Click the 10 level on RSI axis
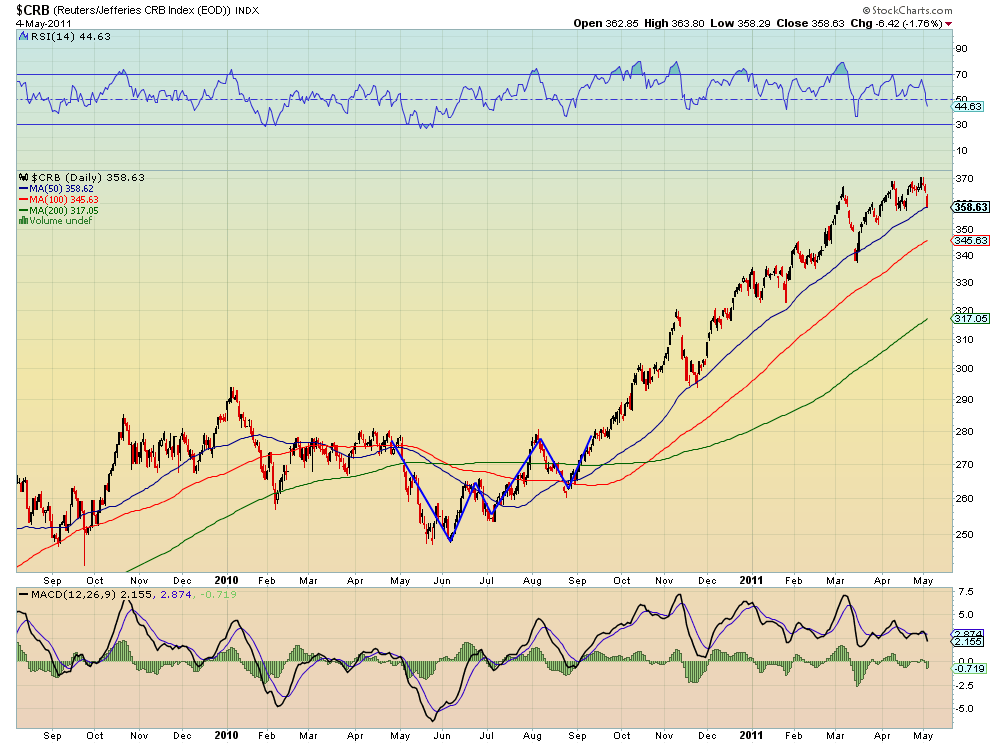The image size is (990, 744). click(x=961, y=150)
